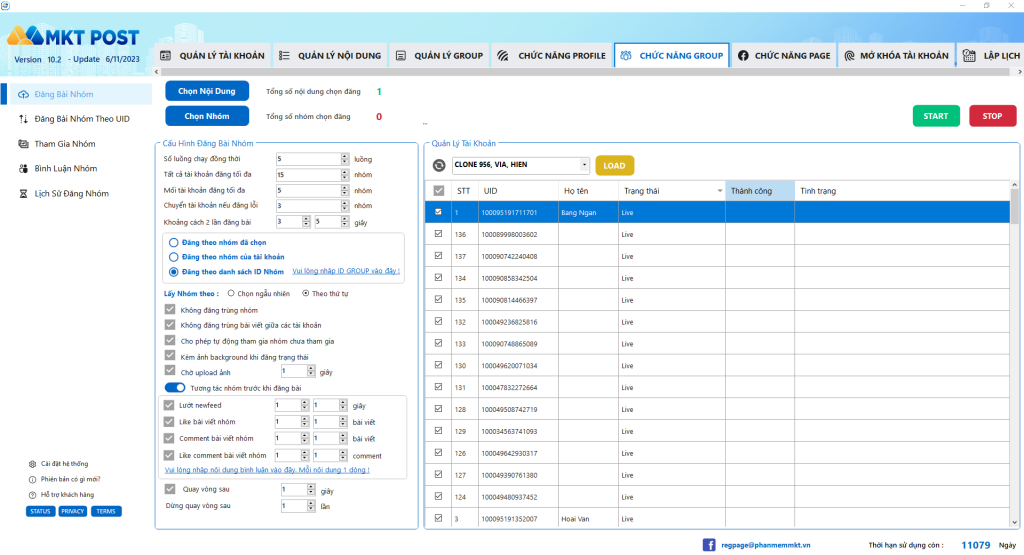Click the green START button
Viewport: 1024px width, 555px height.
936,116
